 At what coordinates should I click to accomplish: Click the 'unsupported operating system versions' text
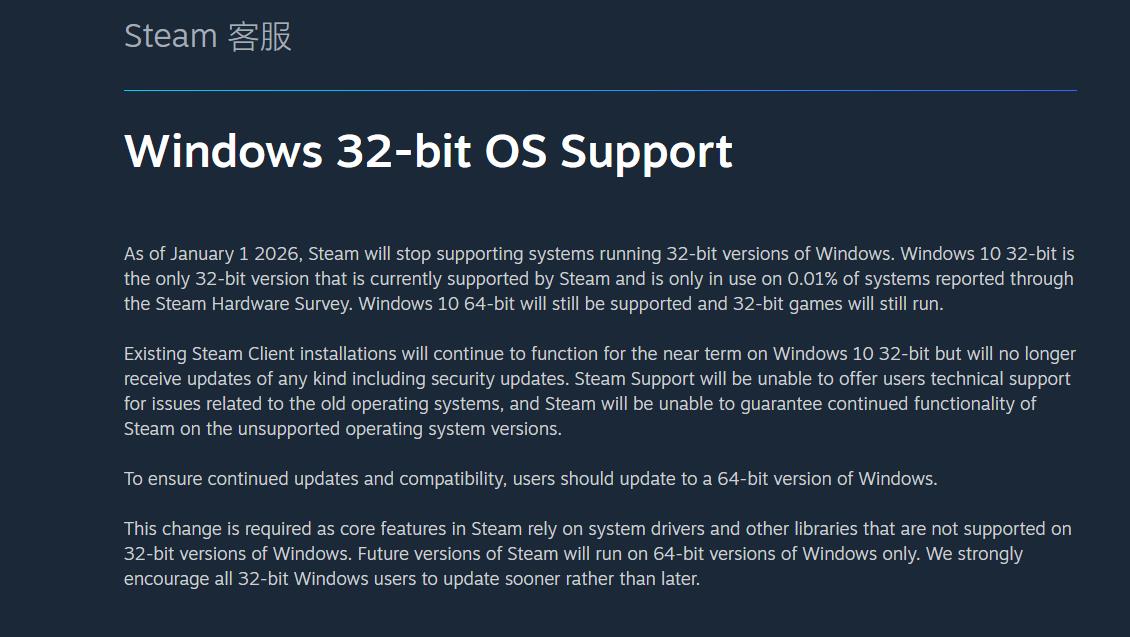[x=398, y=429]
